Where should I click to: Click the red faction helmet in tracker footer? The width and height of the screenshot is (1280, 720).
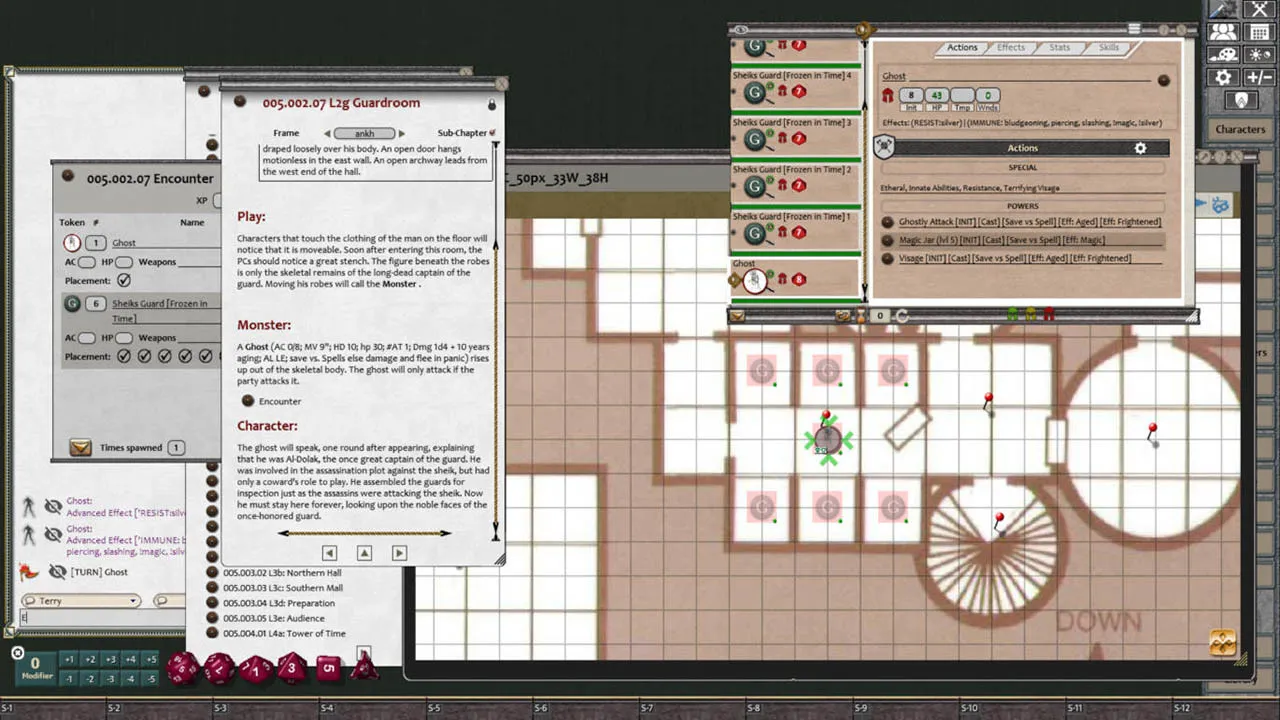coord(1049,315)
